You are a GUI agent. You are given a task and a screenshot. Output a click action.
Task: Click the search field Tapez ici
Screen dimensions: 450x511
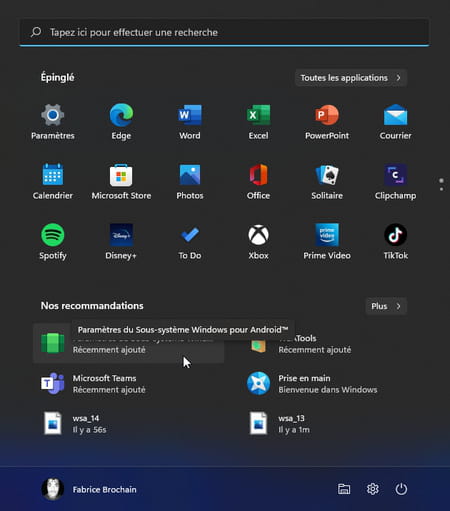[x=224, y=32]
